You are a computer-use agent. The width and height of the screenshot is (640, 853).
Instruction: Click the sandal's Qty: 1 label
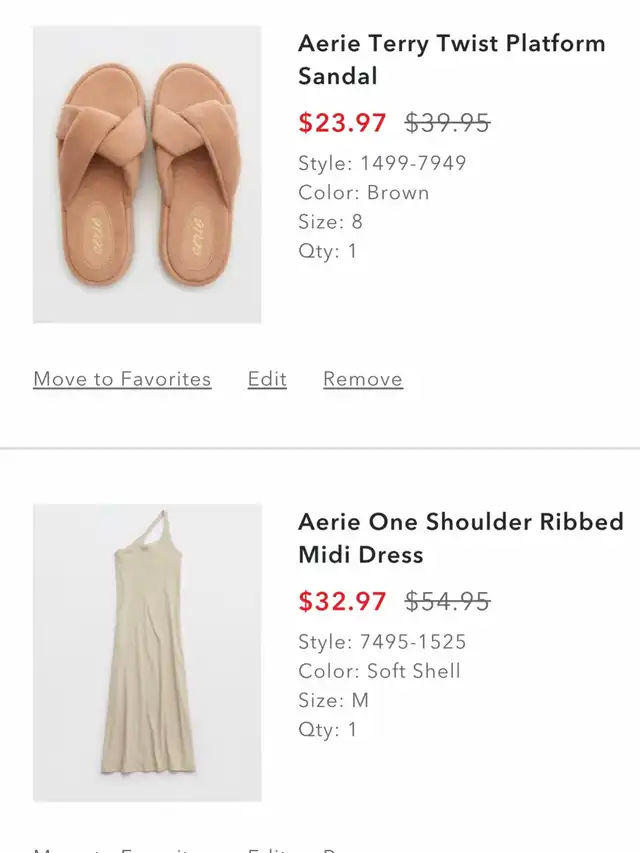click(x=327, y=251)
